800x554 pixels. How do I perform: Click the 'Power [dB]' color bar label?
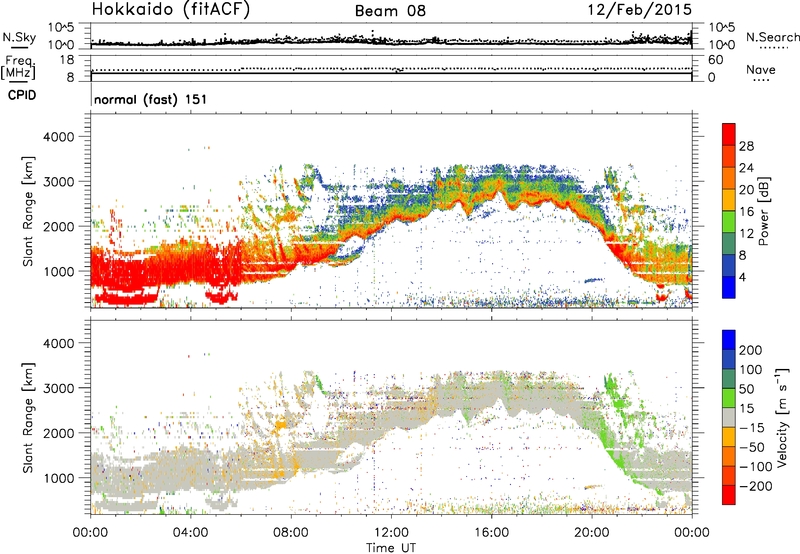764,211
